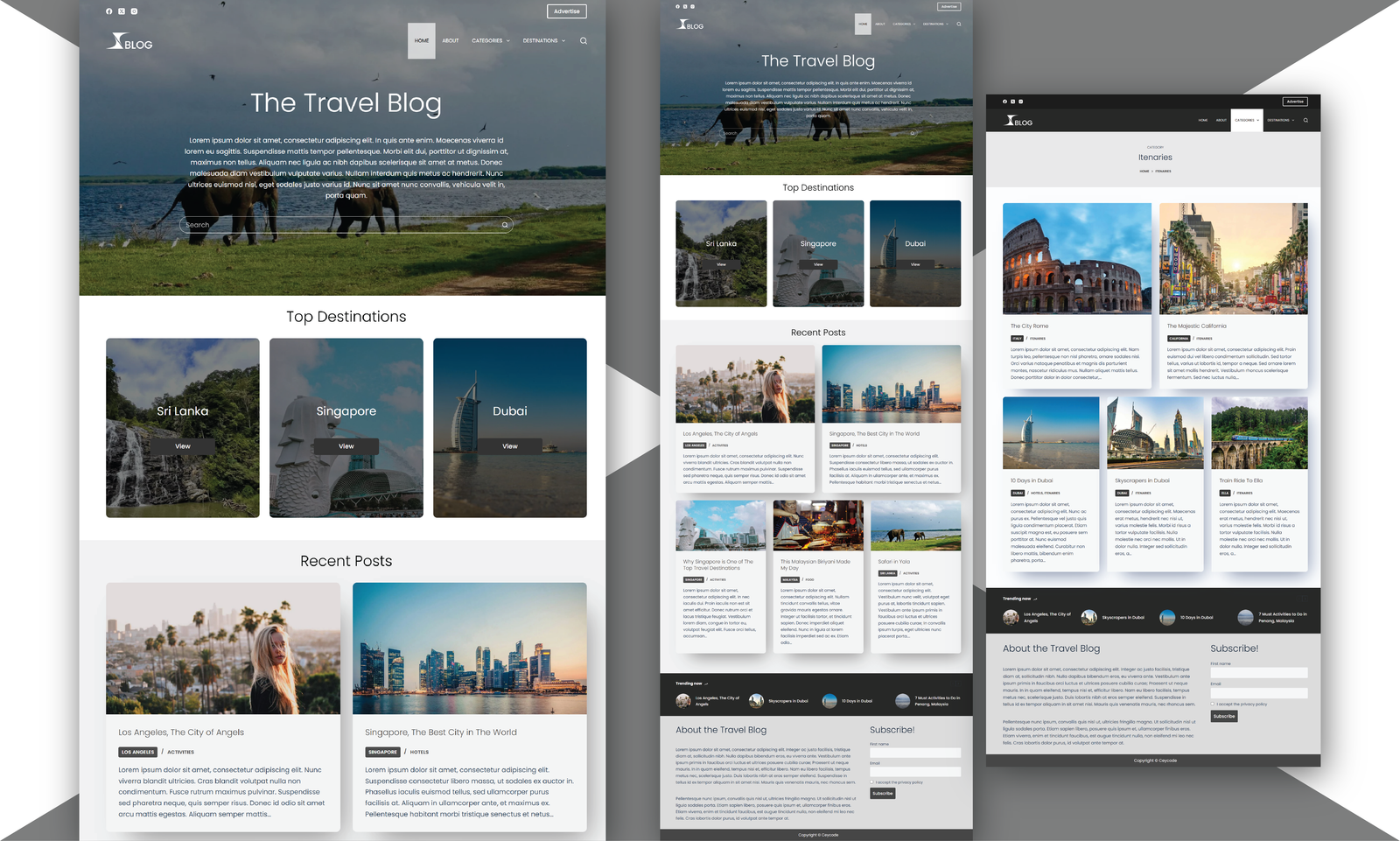Click the search magnifier in the main navigation
This screenshot has width=1400, height=841.
584,40
